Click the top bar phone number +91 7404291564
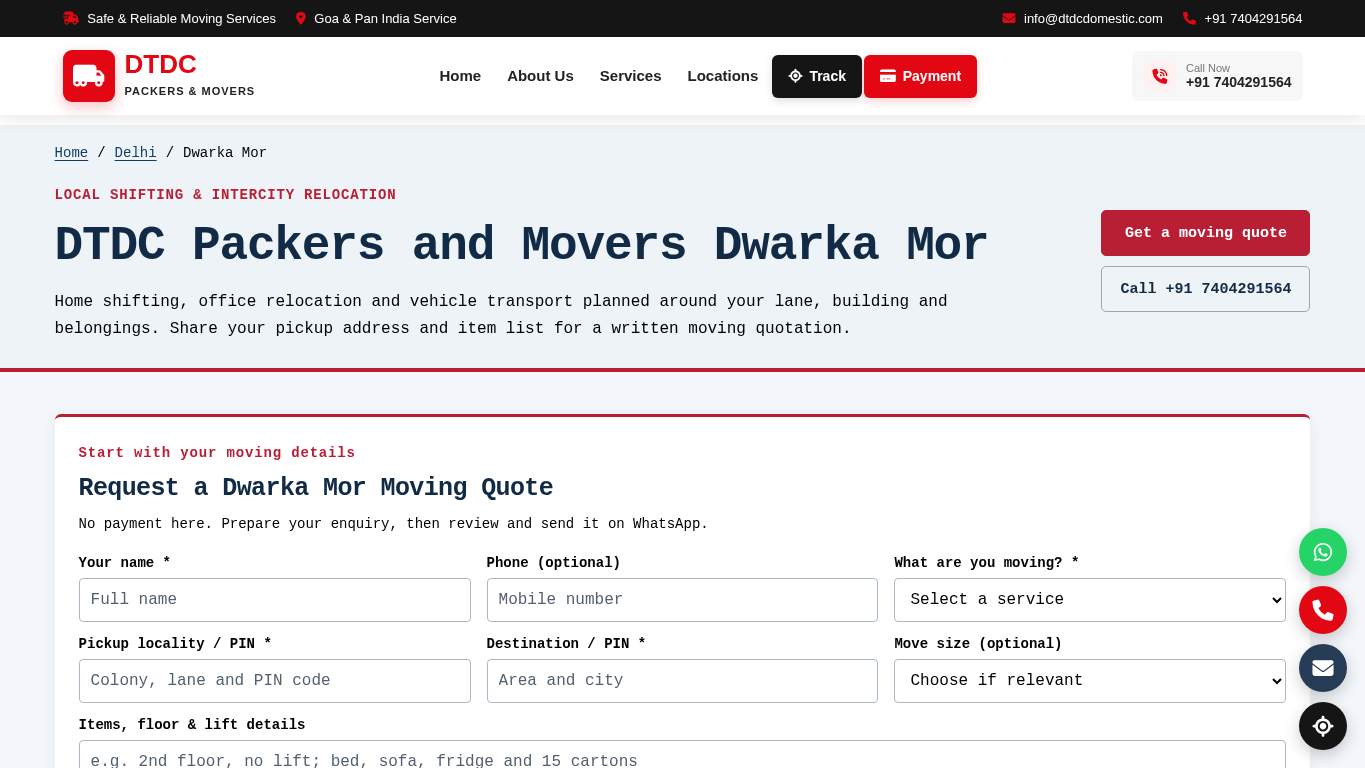 pyautogui.click(x=1253, y=18)
